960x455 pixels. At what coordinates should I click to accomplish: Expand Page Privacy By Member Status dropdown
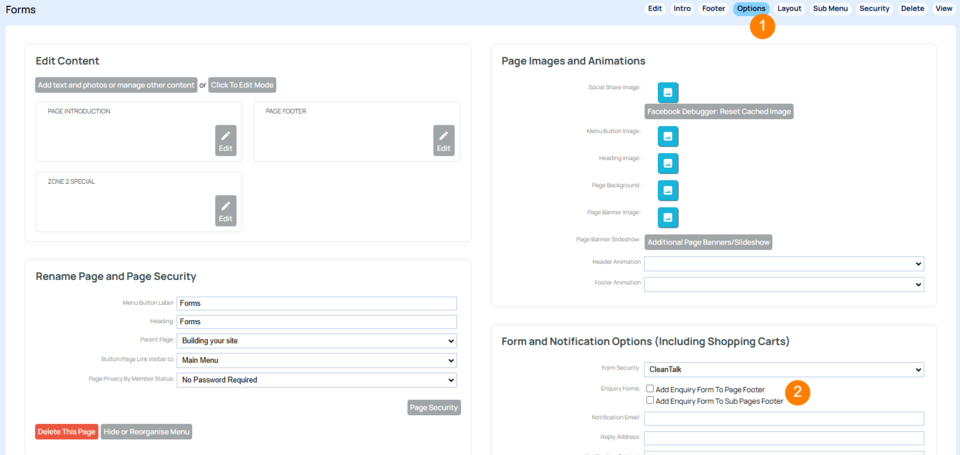(316, 380)
